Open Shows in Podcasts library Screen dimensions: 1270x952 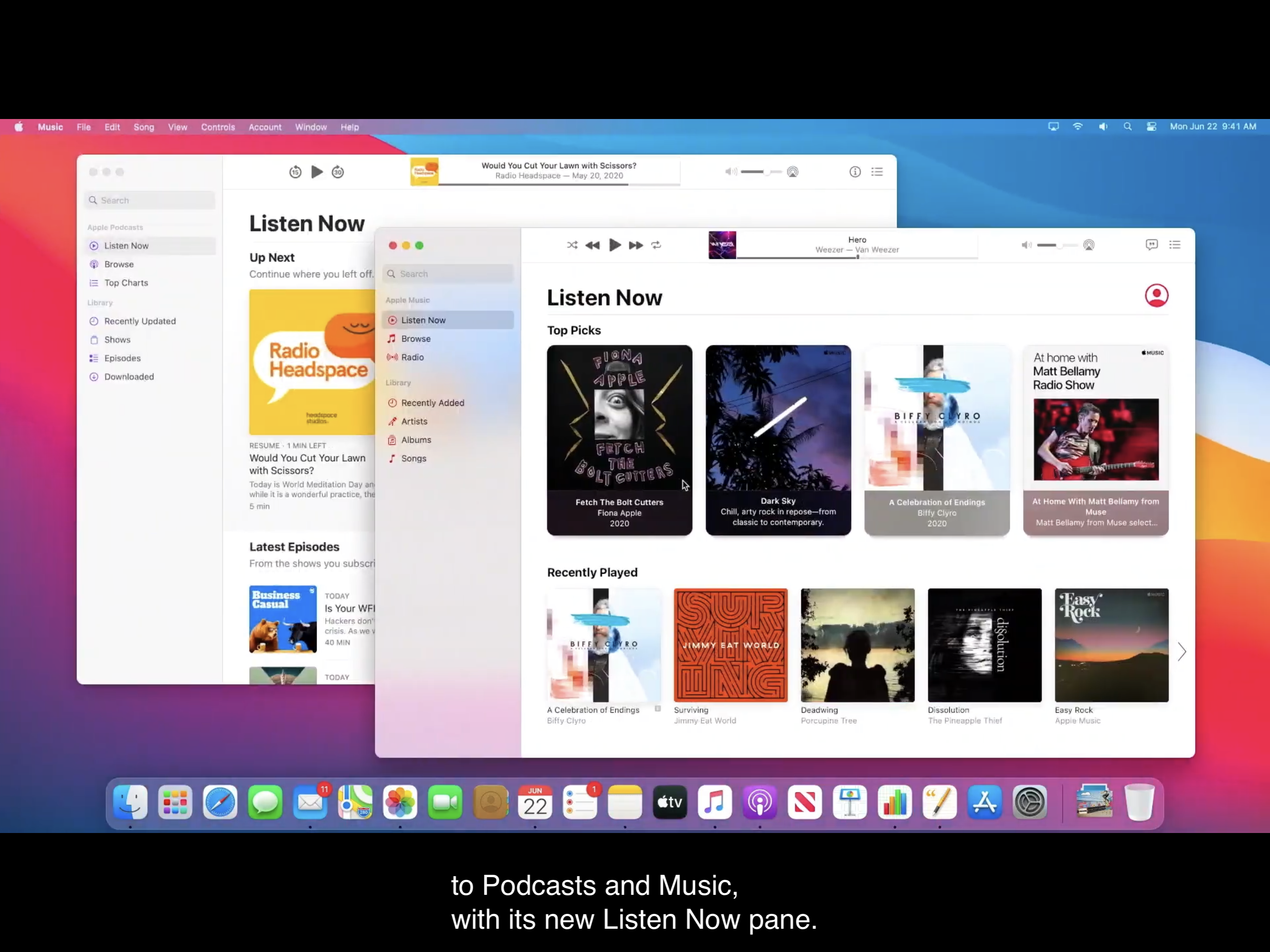tap(150, 339)
